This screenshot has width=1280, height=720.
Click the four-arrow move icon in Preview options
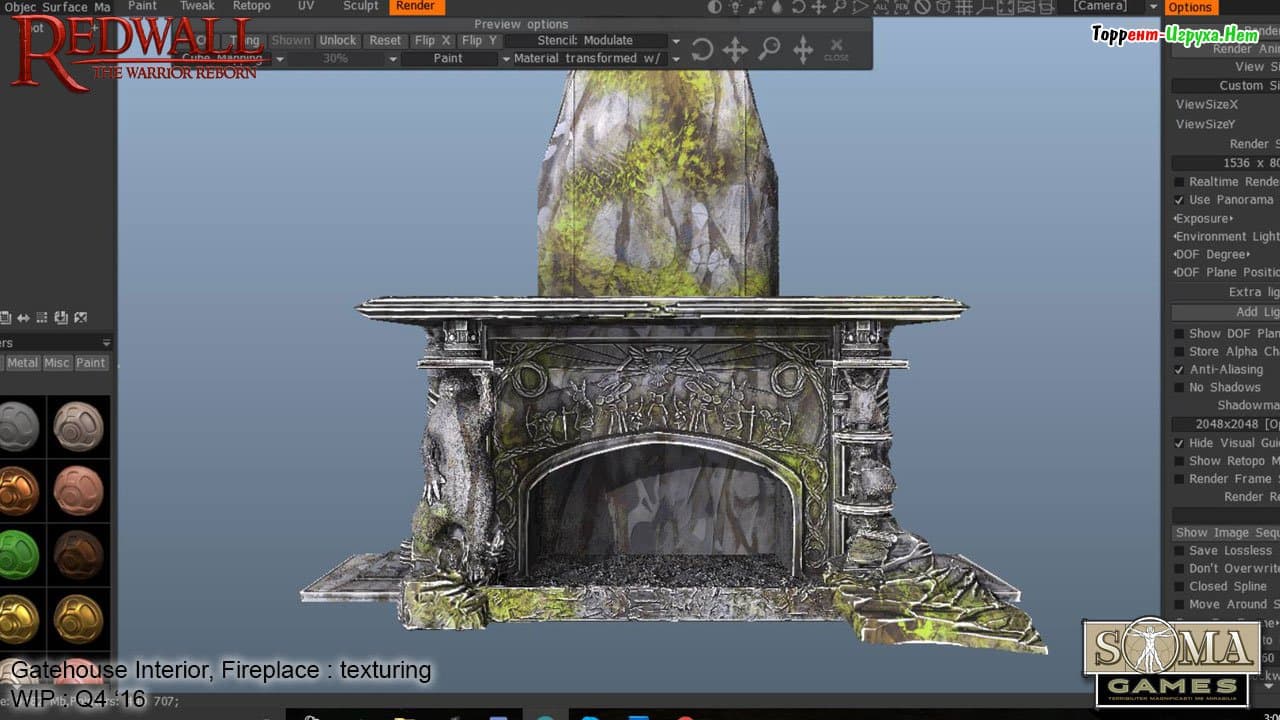coord(735,49)
